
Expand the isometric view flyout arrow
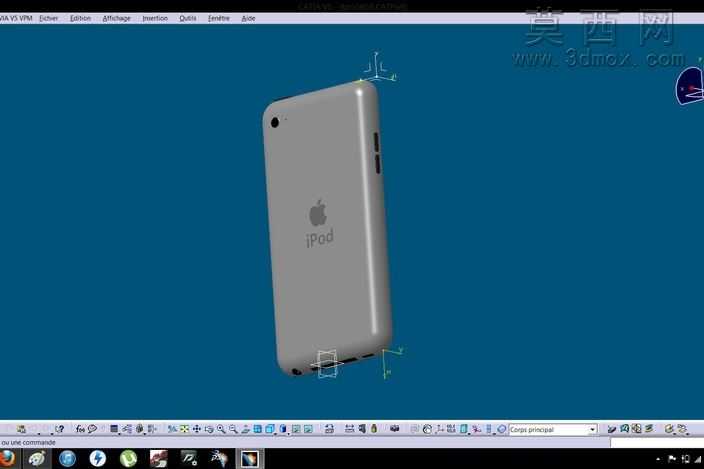[x=275, y=433]
